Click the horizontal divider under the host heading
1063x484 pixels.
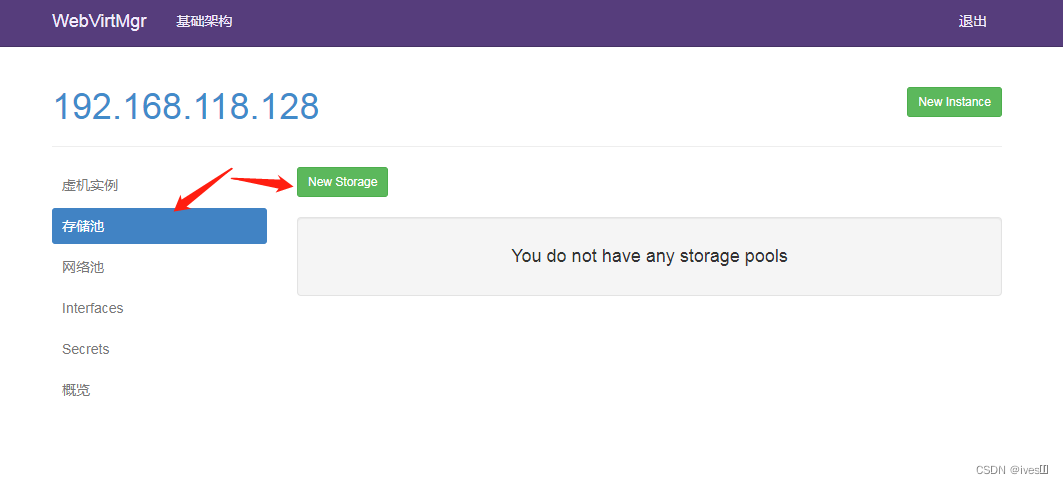coord(527,147)
